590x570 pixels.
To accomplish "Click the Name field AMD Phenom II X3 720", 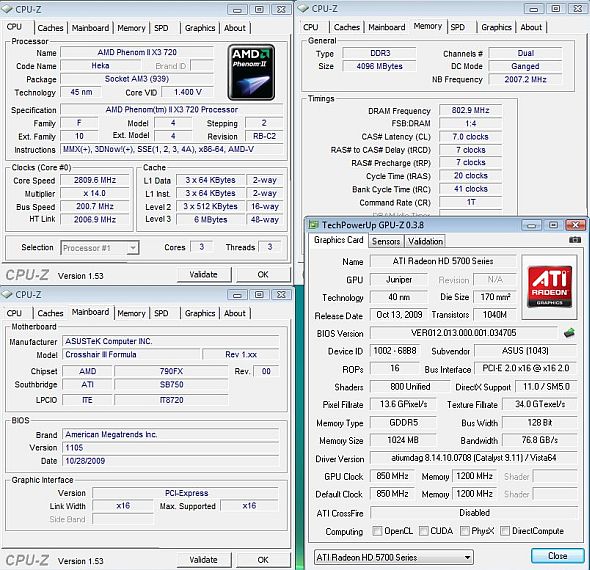I will pyautogui.click(x=137, y=52).
